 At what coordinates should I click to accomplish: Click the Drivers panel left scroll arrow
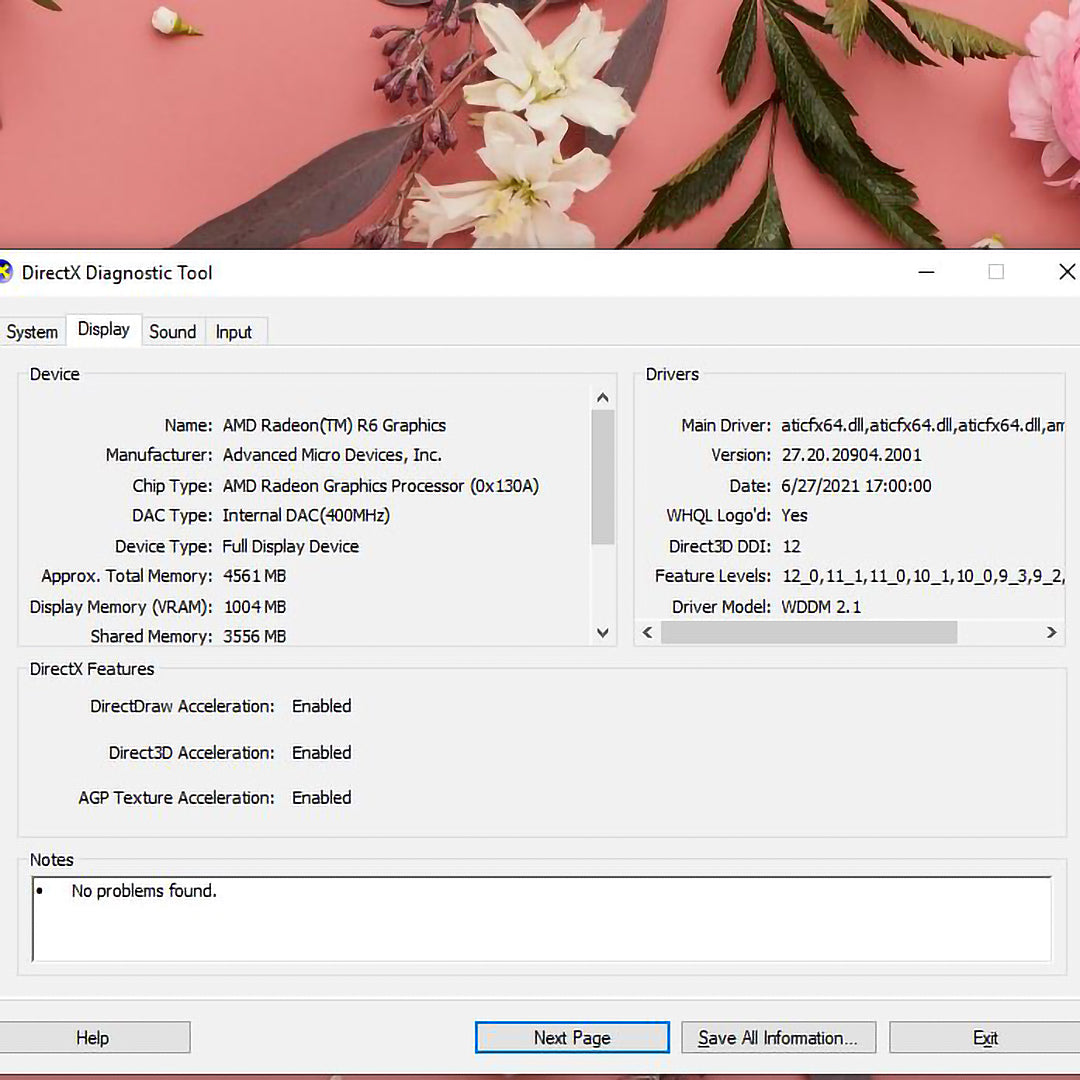pos(647,632)
